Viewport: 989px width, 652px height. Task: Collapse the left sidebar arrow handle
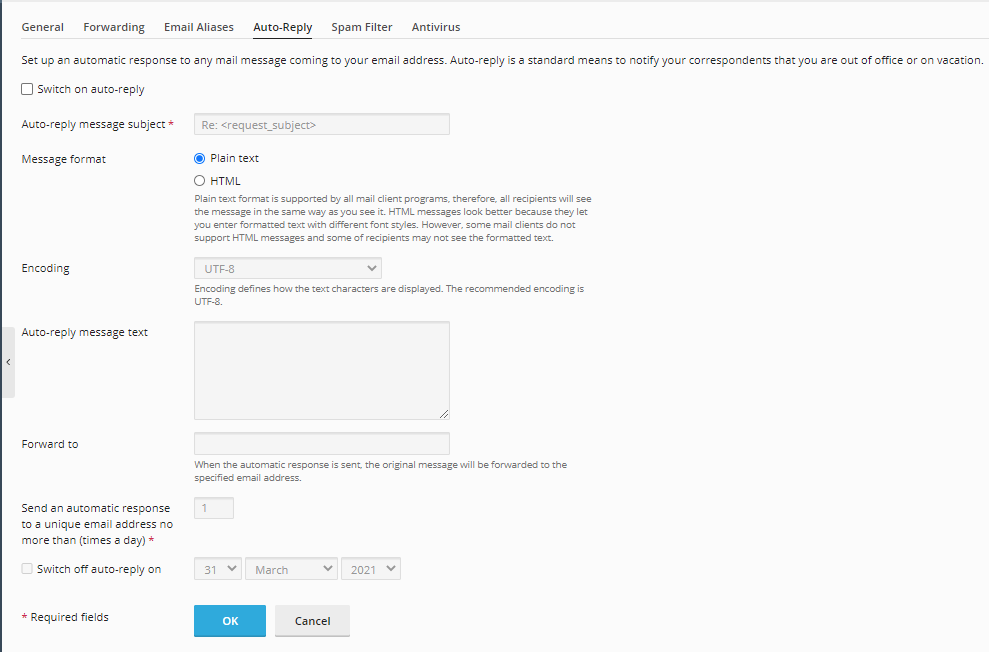(x=8, y=362)
